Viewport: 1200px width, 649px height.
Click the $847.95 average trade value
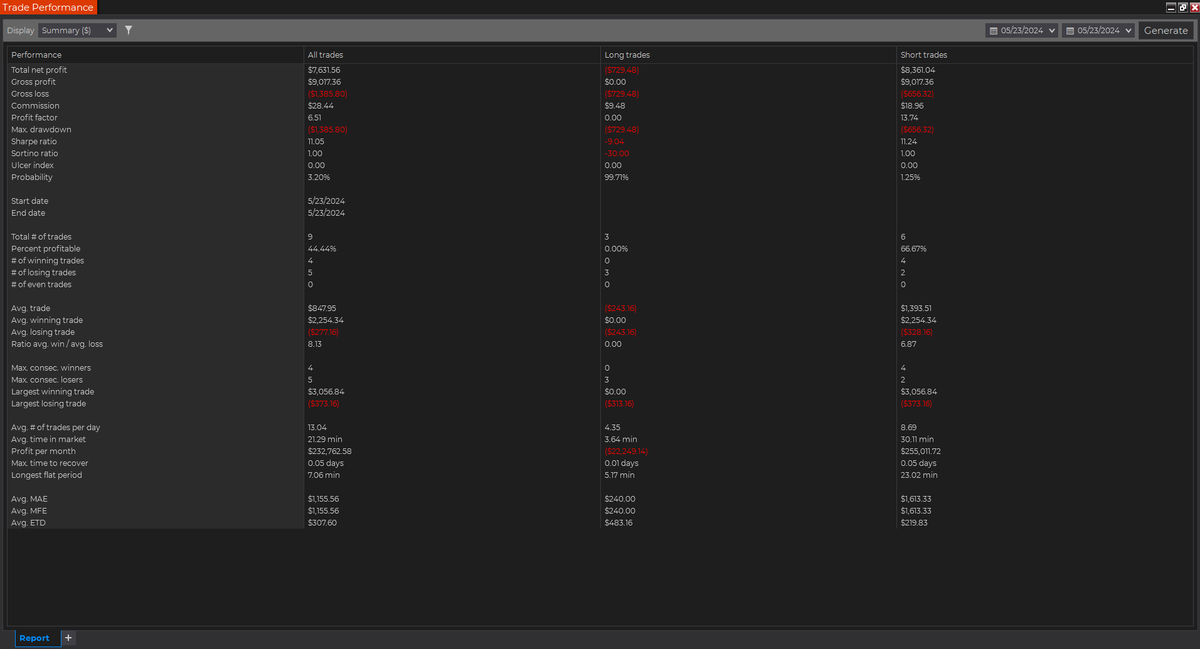(322, 308)
